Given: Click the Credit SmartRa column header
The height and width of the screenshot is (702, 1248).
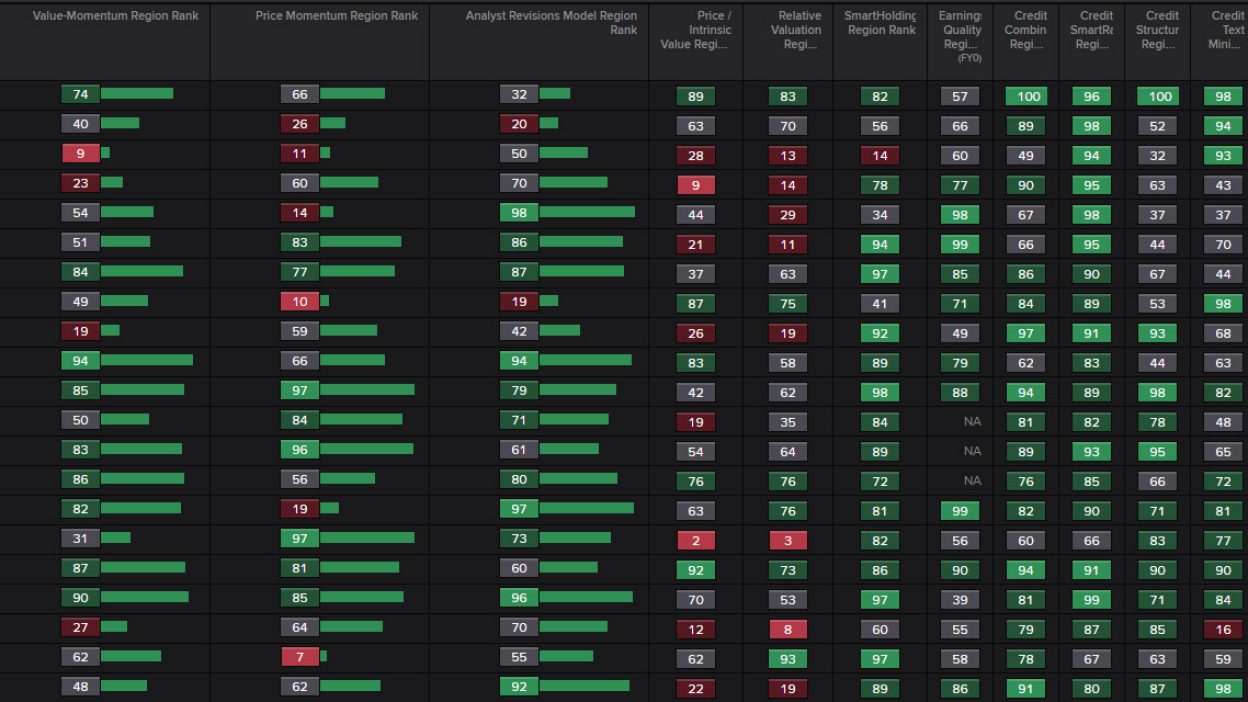Looking at the screenshot, I should pos(1091,30).
